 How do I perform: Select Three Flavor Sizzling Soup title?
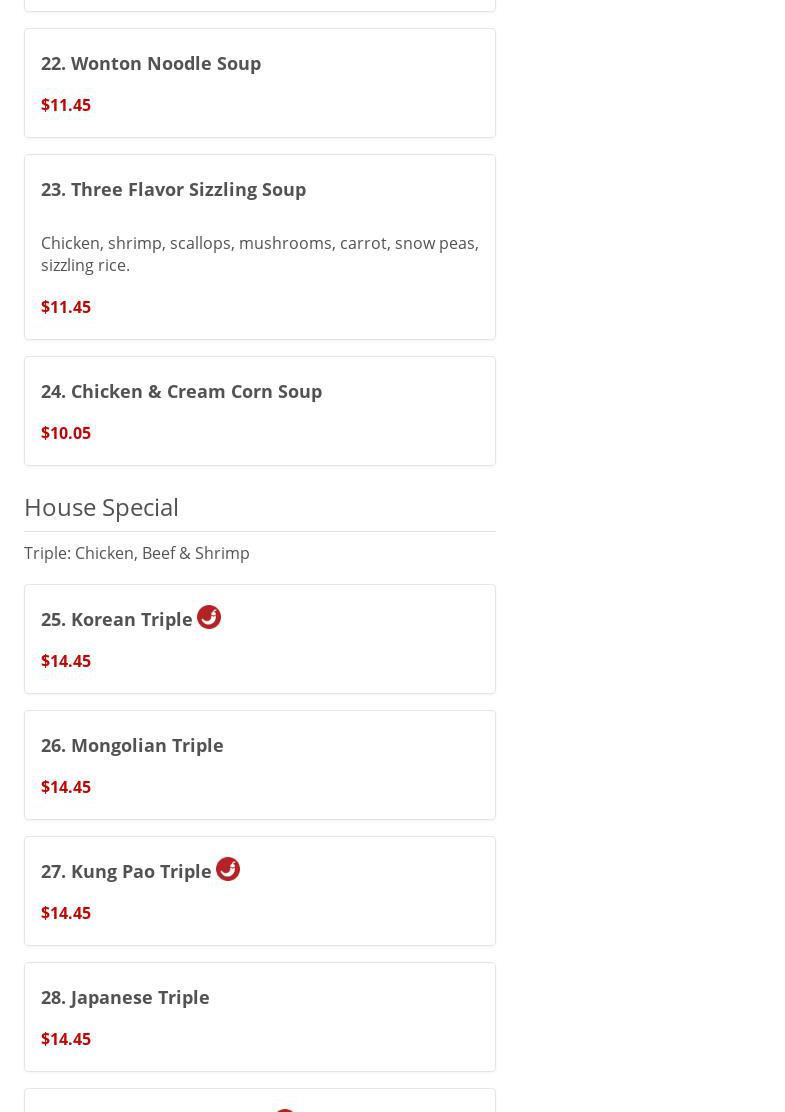pyautogui.click(x=173, y=189)
